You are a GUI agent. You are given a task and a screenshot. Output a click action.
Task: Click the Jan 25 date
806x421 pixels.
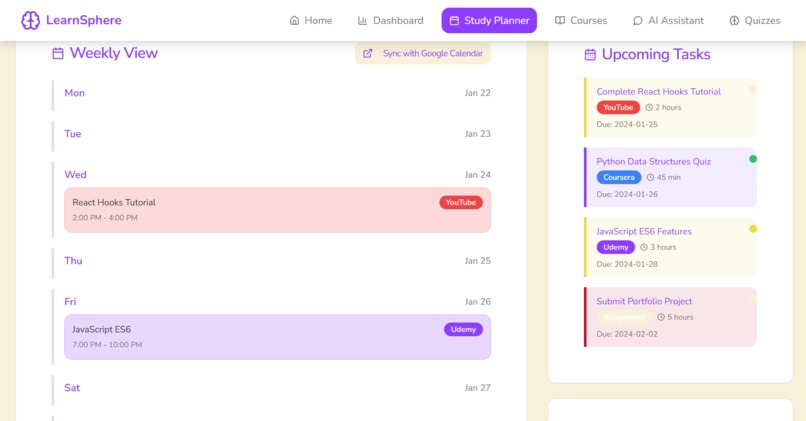478,261
